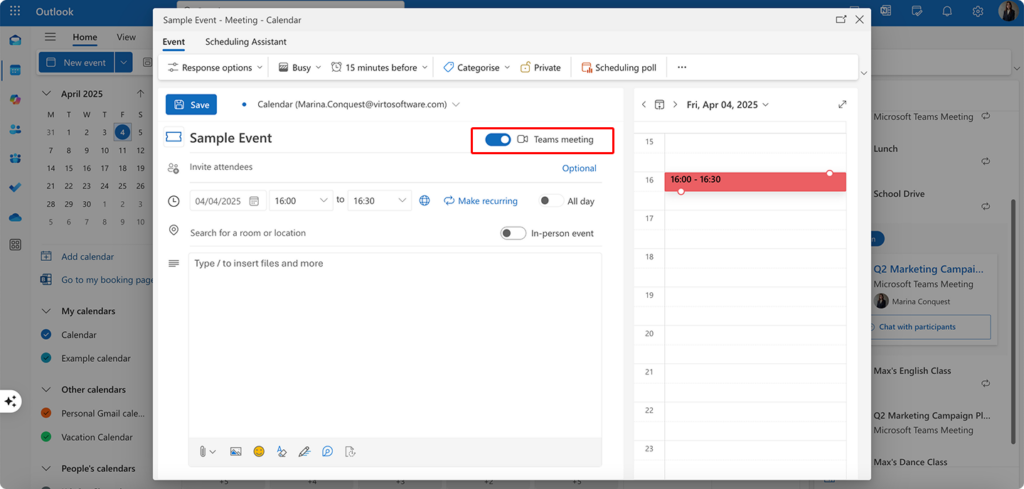Click the last document icon in editor toolbar

[350, 451]
